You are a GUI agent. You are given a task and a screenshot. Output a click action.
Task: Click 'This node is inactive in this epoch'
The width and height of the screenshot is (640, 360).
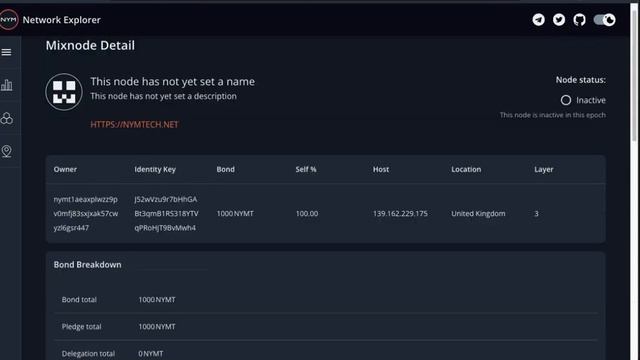click(x=553, y=115)
